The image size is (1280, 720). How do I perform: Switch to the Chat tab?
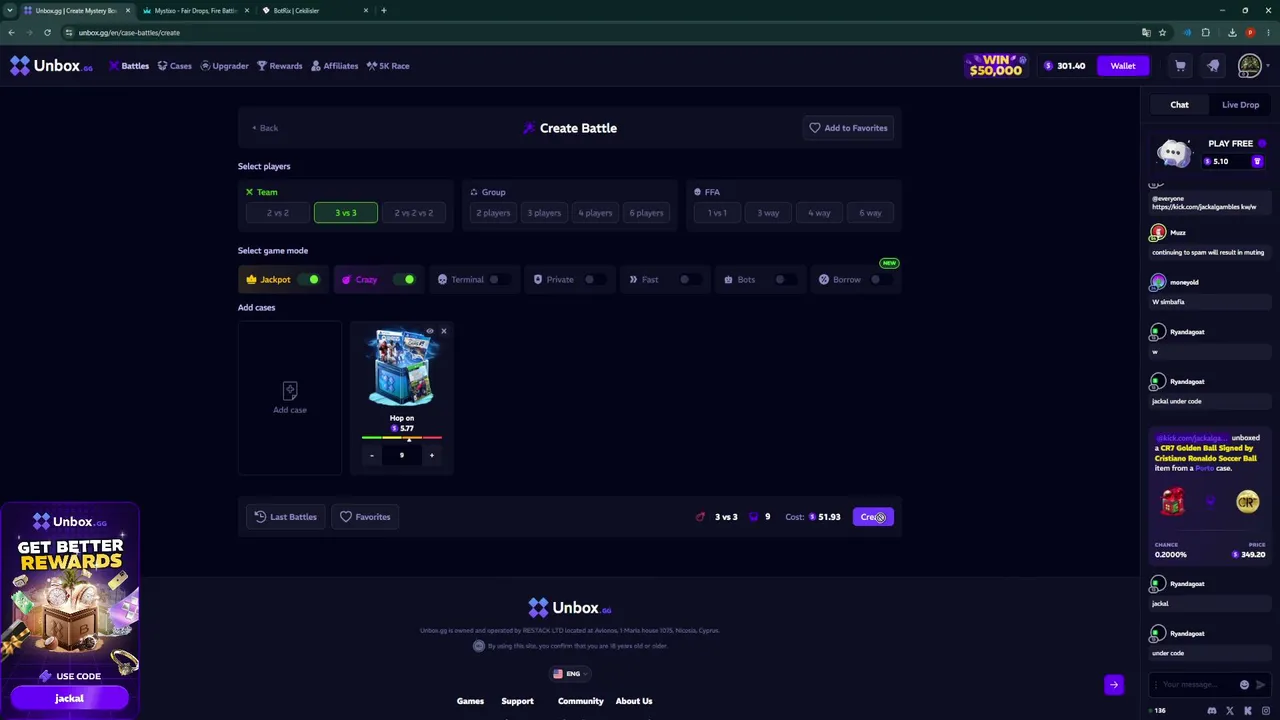(x=1179, y=105)
